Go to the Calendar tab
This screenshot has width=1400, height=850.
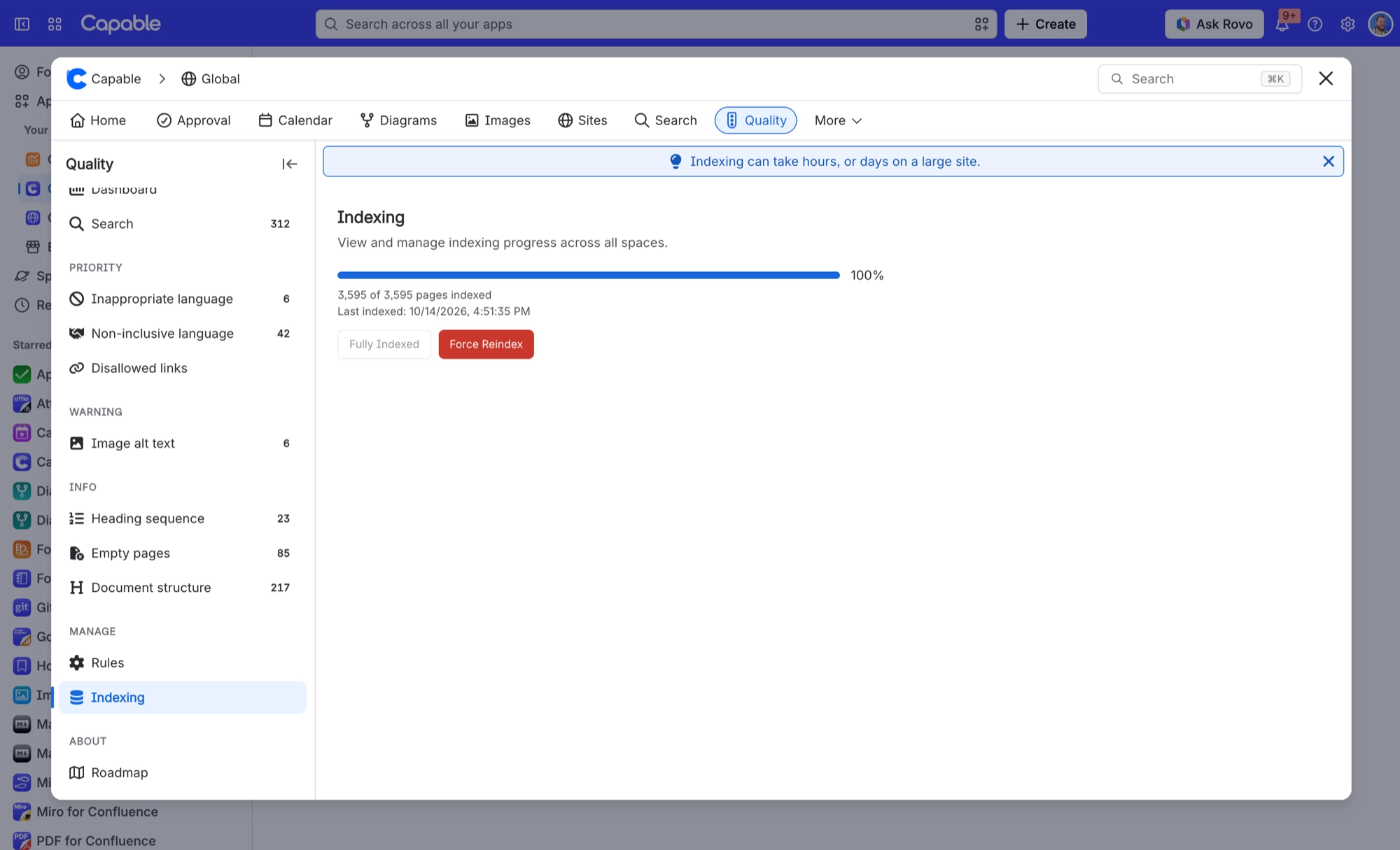pos(295,120)
